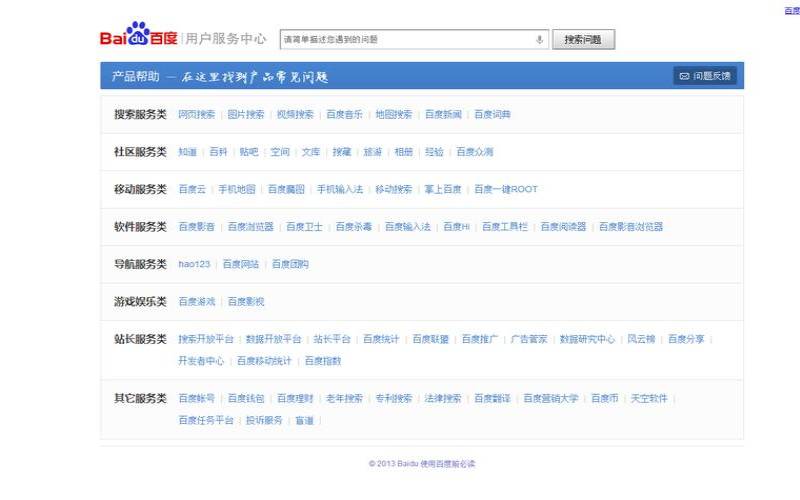800x500 pixels.
Task: Open the 地图搜索 help link
Action: [393, 114]
